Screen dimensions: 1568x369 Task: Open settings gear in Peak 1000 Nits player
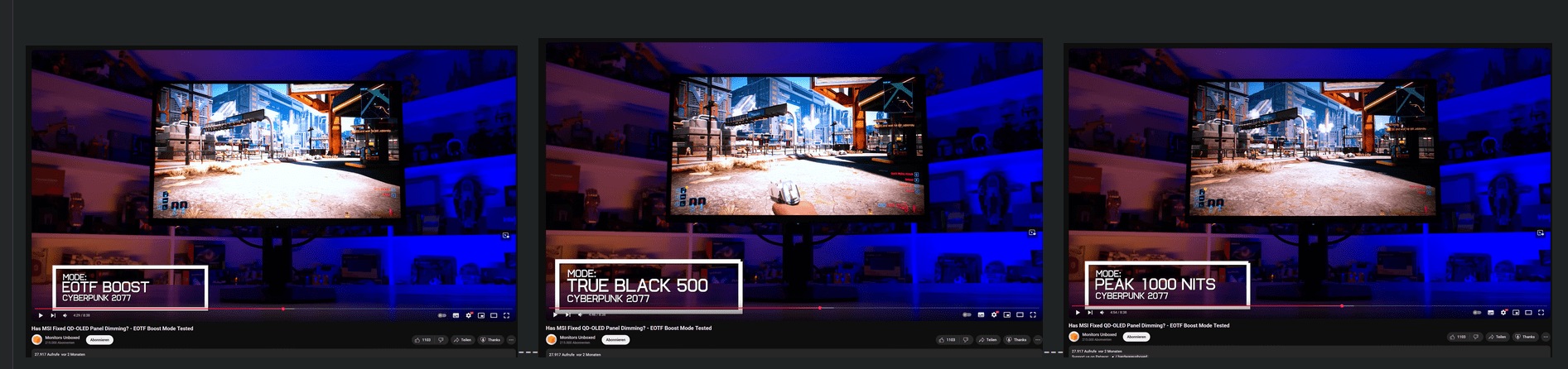tap(1503, 313)
